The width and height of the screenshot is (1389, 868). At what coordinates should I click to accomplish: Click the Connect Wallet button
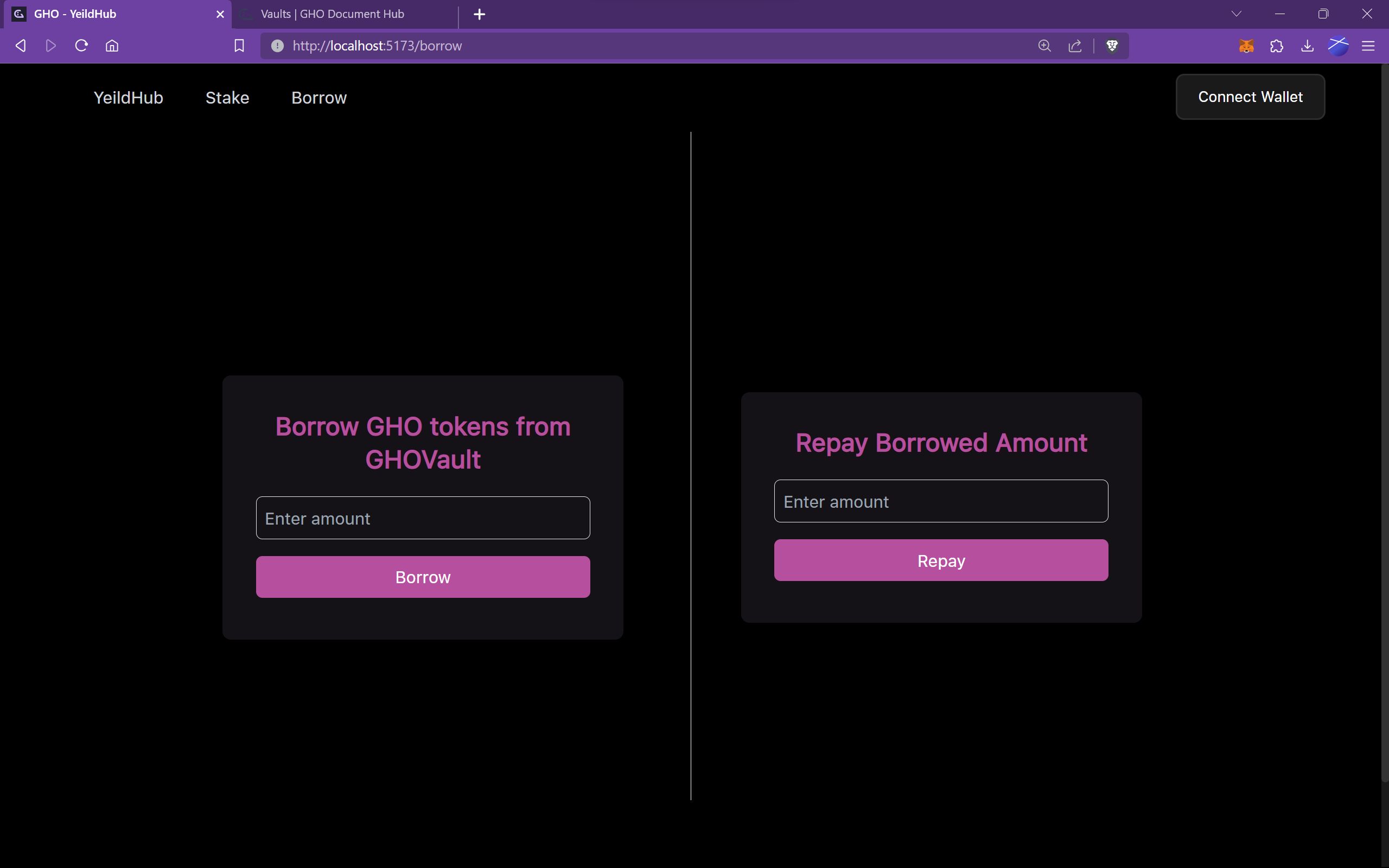[x=1251, y=96]
